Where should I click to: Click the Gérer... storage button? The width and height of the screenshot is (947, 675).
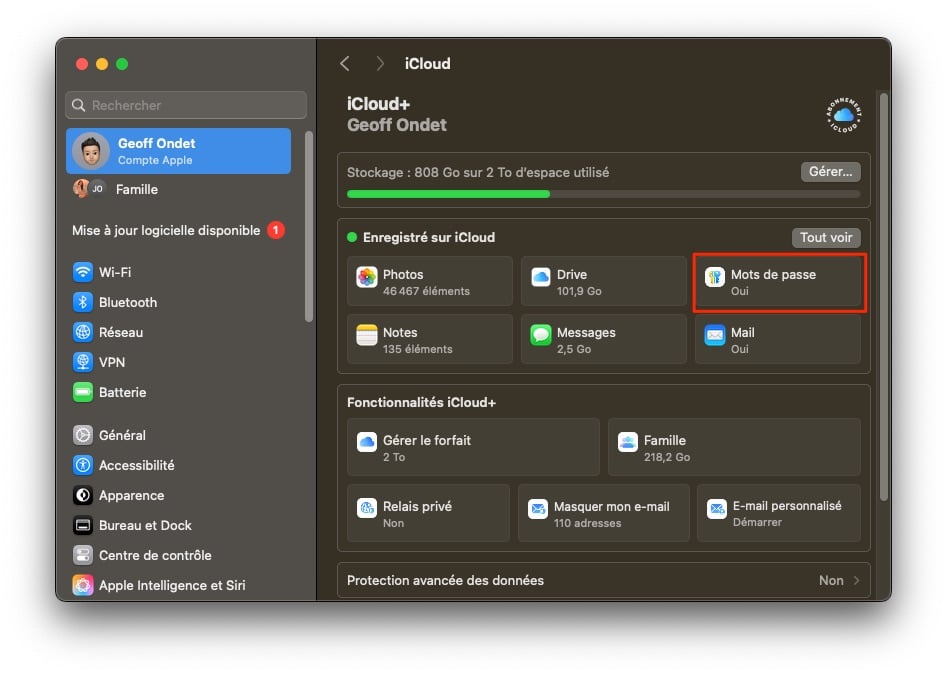point(830,171)
